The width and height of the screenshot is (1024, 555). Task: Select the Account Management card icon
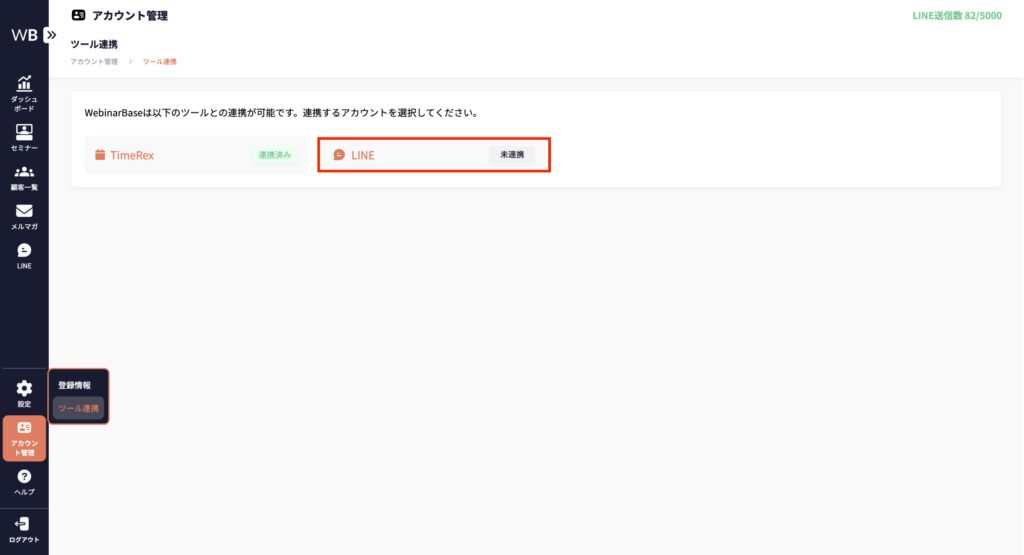[x=24, y=428]
